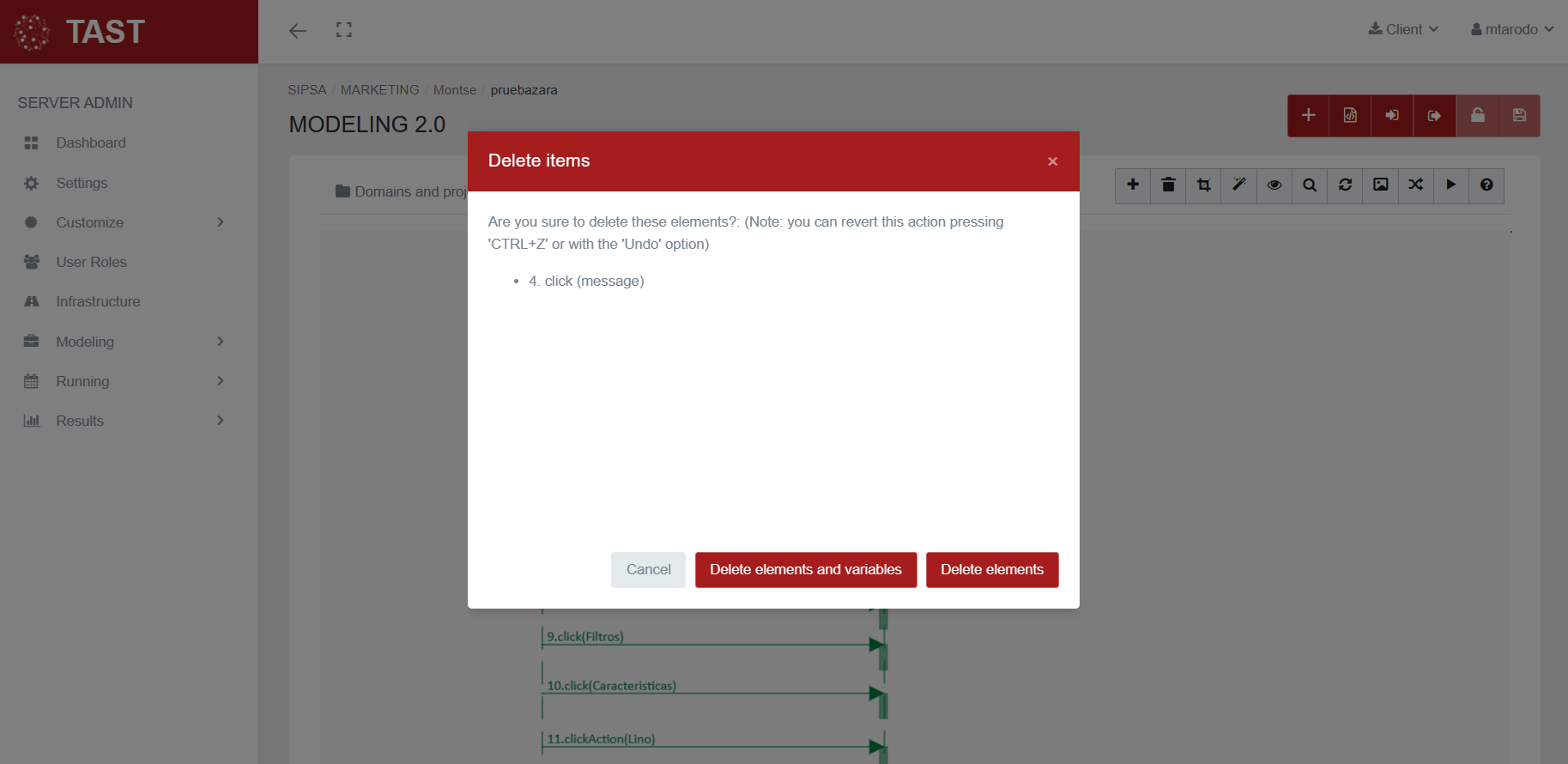Open the Client dropdown
This screenshot has width=1568, height=764.
pyautogui.click(x=1403, y=29)
